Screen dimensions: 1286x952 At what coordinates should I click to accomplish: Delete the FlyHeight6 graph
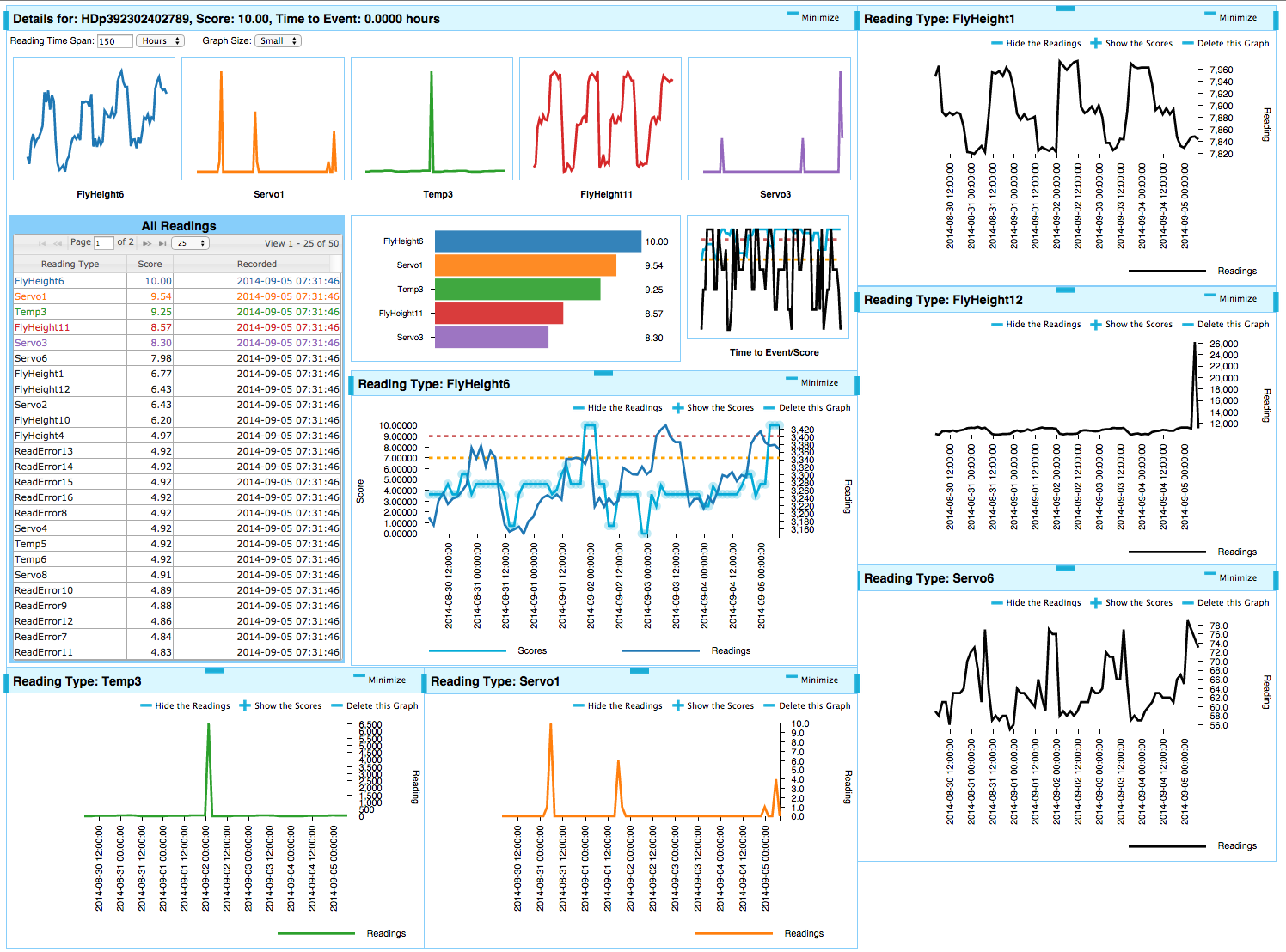tap(807, 407)
